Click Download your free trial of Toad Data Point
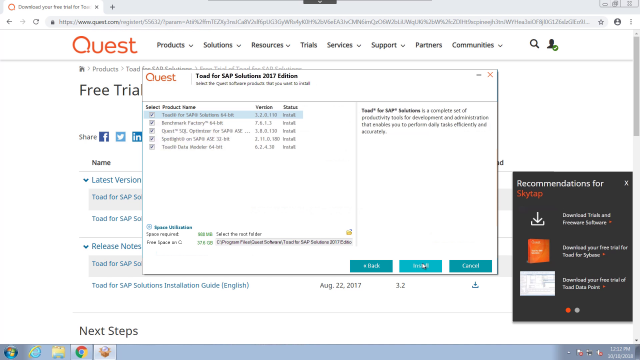This screenshot has width=640, height=360. click(x=594, y=283)
